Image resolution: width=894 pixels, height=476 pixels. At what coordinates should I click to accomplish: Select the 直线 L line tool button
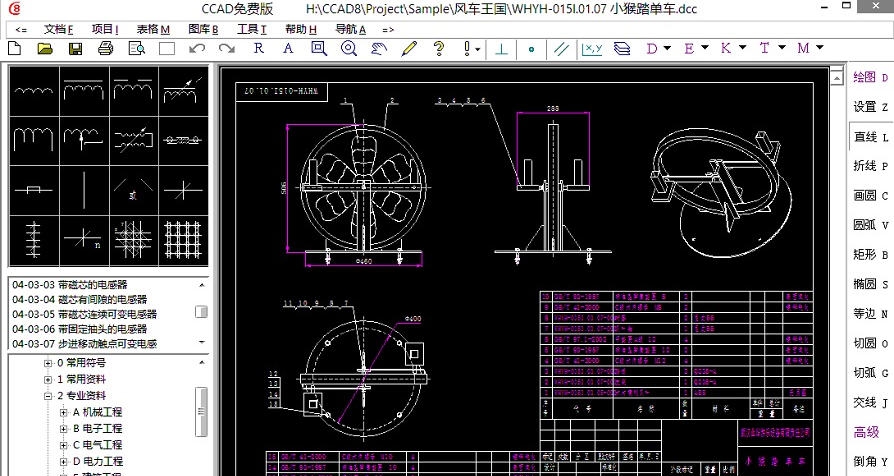point(870,137)
